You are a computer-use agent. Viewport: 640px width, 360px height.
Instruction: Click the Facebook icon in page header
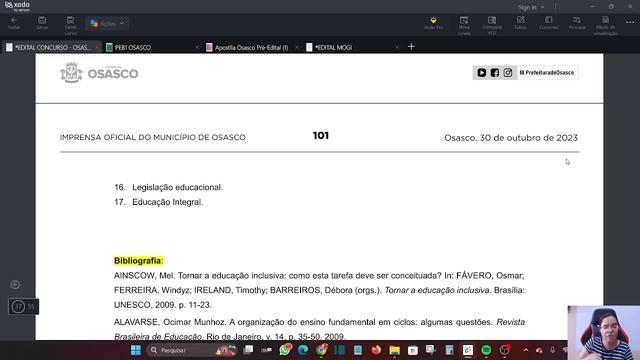[x=495, y=73]
